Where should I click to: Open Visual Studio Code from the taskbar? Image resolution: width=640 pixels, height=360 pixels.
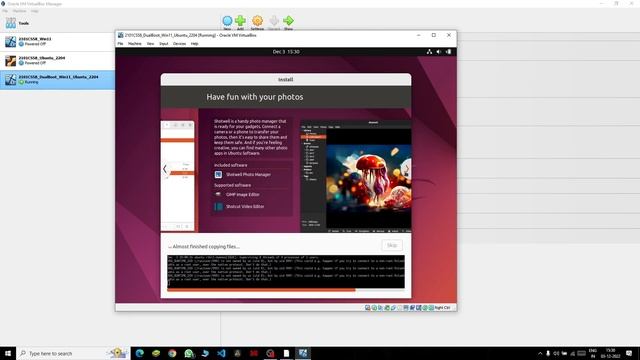(x=221, y=353)
